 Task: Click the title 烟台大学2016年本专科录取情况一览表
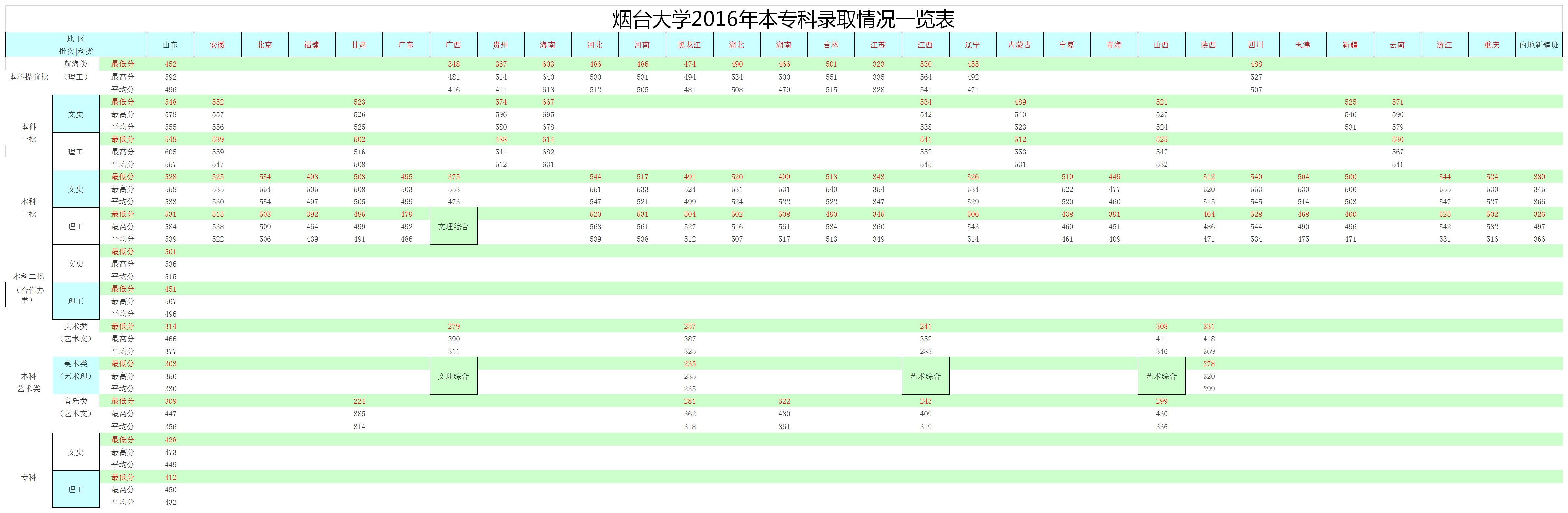783,19
